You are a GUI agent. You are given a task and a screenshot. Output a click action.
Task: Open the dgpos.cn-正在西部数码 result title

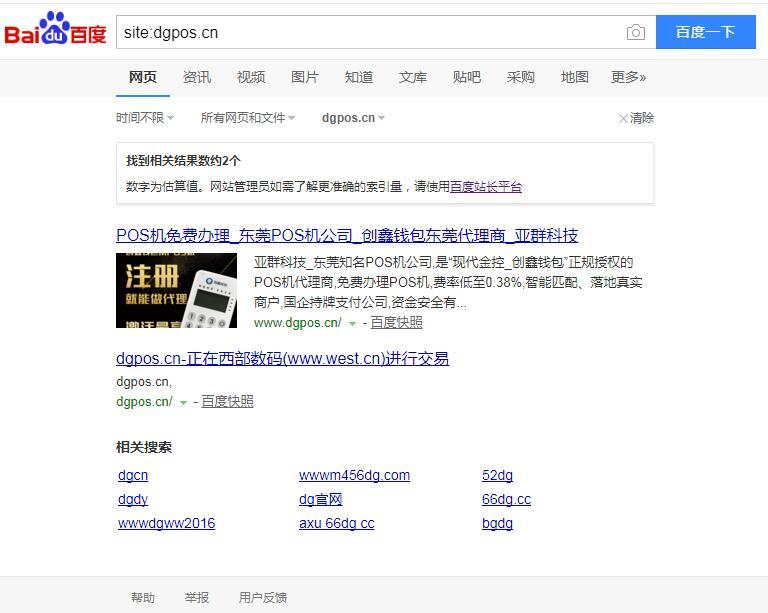[x=282, y=359]
